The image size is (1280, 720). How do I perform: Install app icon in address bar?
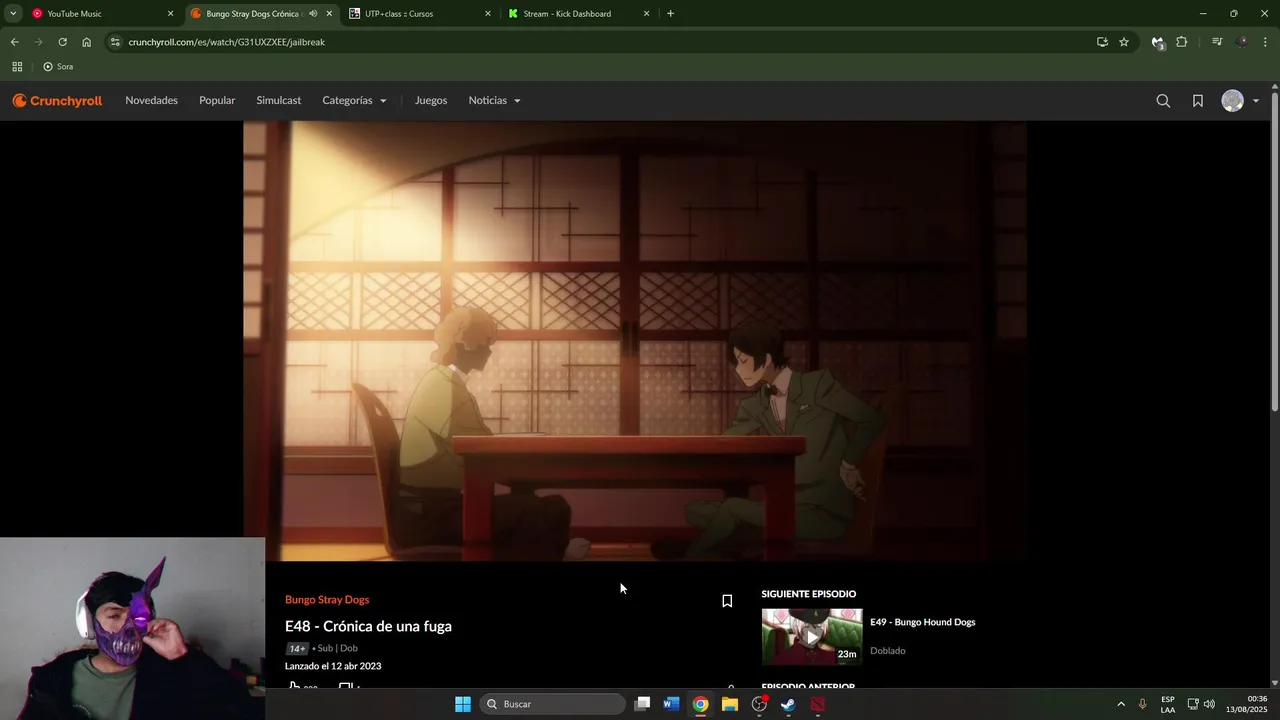tap(1102, 42)
